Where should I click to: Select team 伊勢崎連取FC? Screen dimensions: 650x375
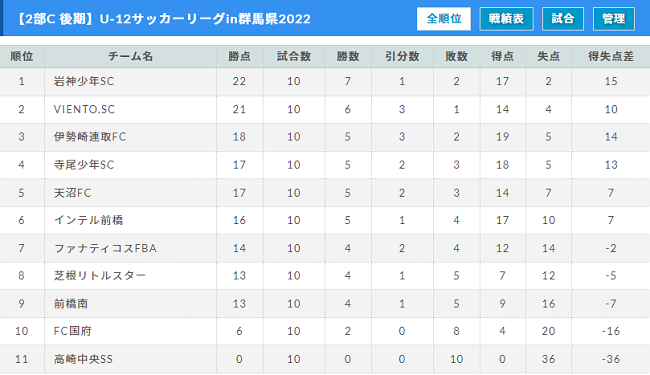tap(90, 137)
